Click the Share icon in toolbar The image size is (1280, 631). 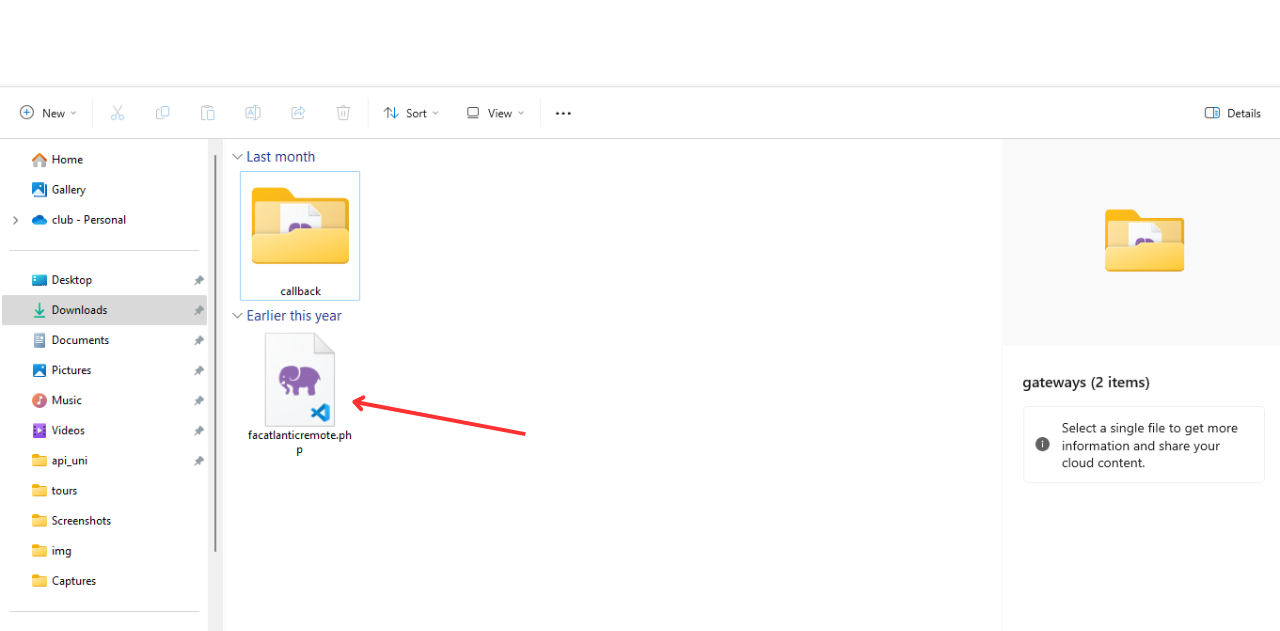pyautogui.click(x=298, y=113)
